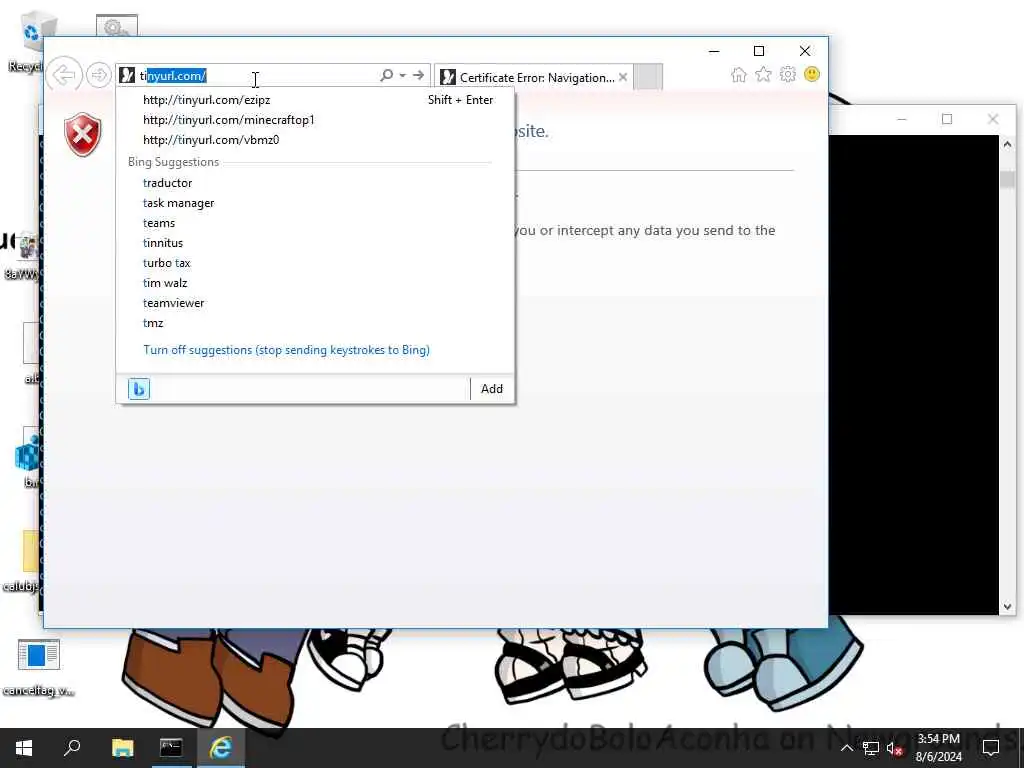Image resolution: width=1024 pixels, height=768 pixels.
Task: Choose suggestion http://tinyurl.com/ezipz
Action: pos(315,100)
